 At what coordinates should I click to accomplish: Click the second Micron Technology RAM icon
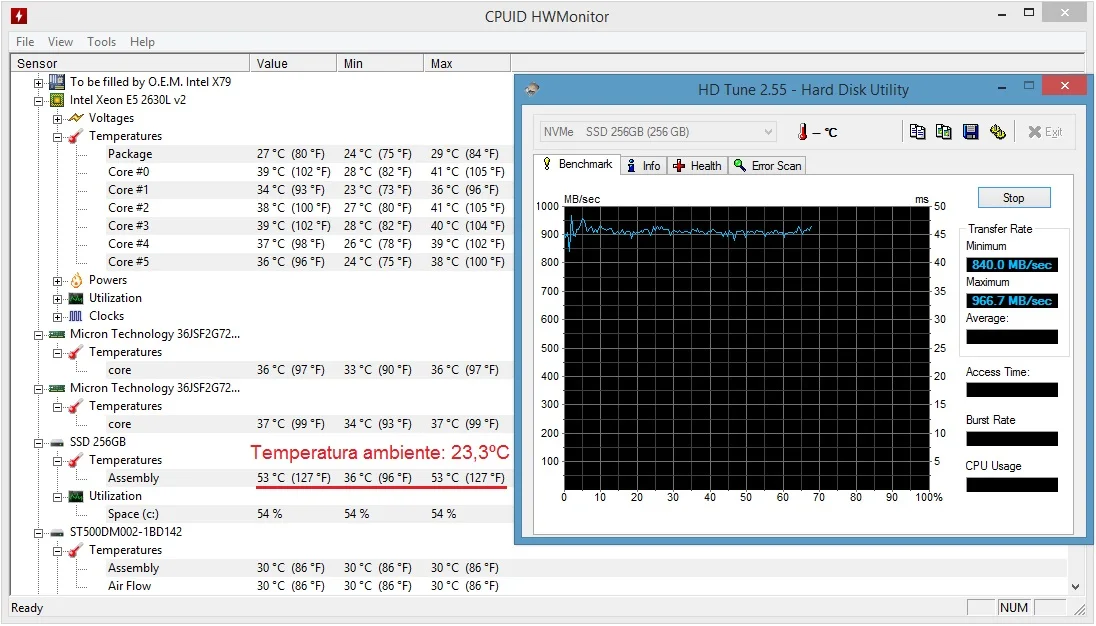click(57, 388)
